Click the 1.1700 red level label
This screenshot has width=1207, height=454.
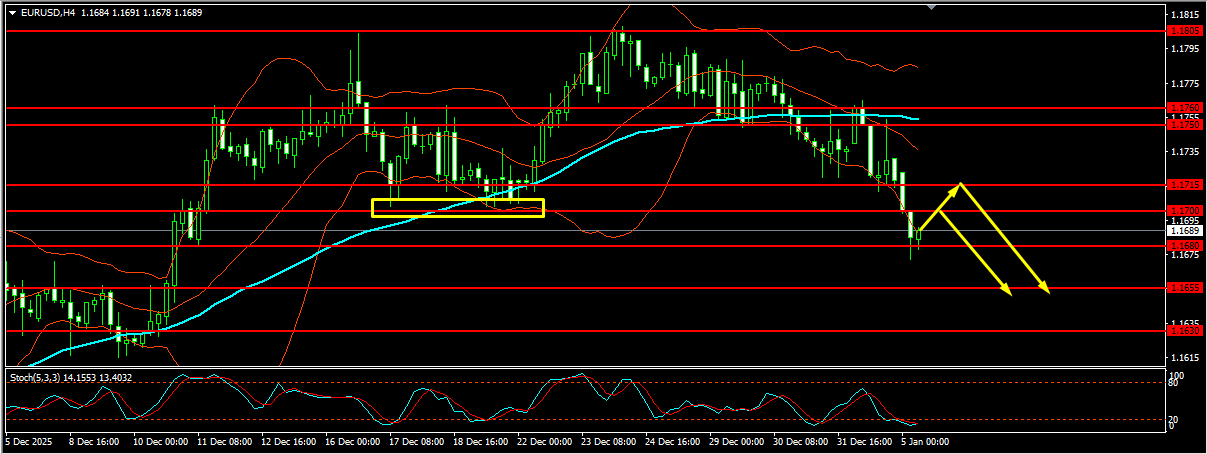(1183, 211)
